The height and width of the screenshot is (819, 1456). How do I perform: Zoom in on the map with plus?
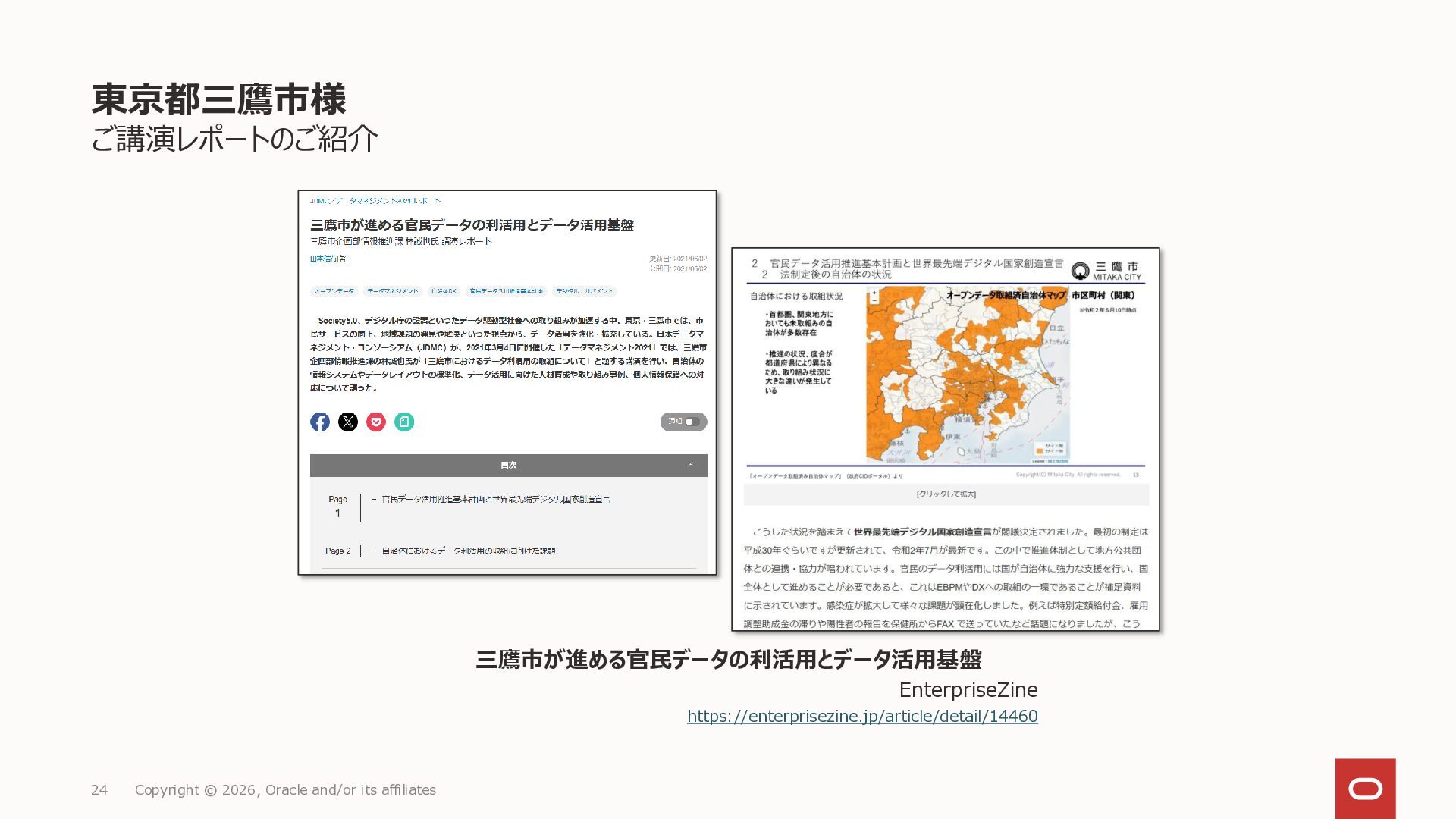coord(874,292)
